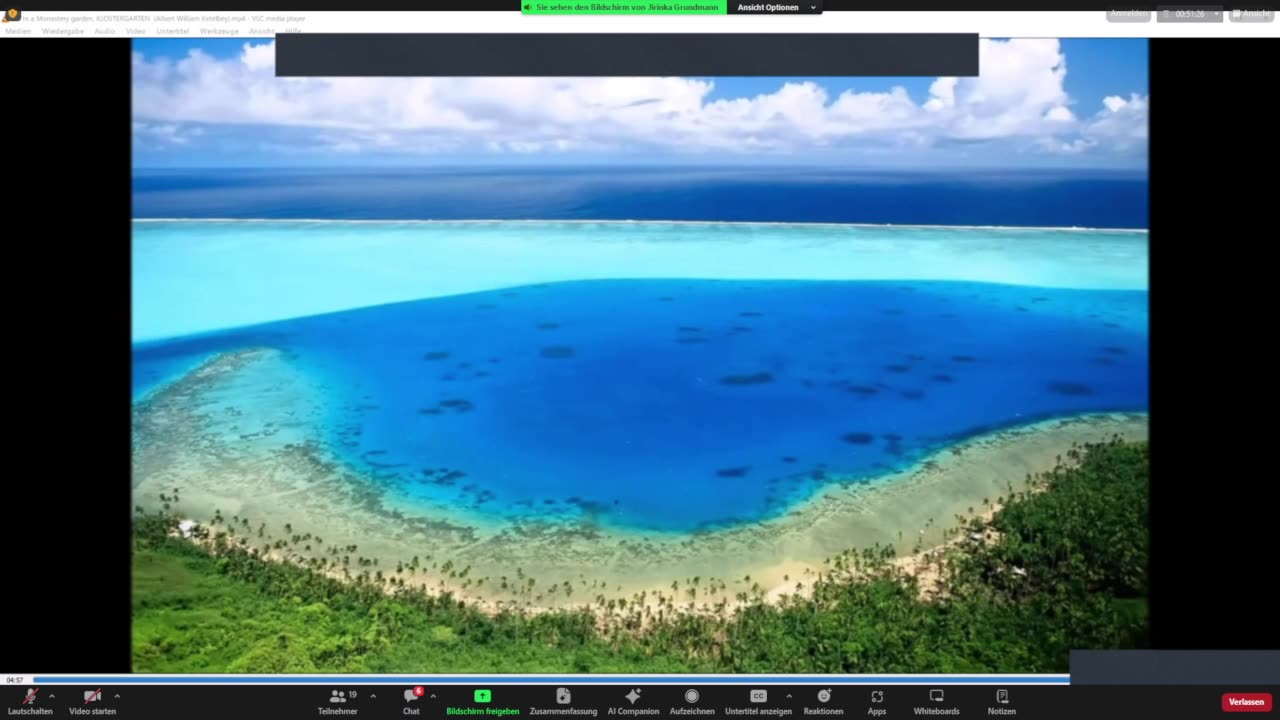Open VLC Wiedergabe menu
This screenshot has width=1280, height=720.
click(63, 31)
